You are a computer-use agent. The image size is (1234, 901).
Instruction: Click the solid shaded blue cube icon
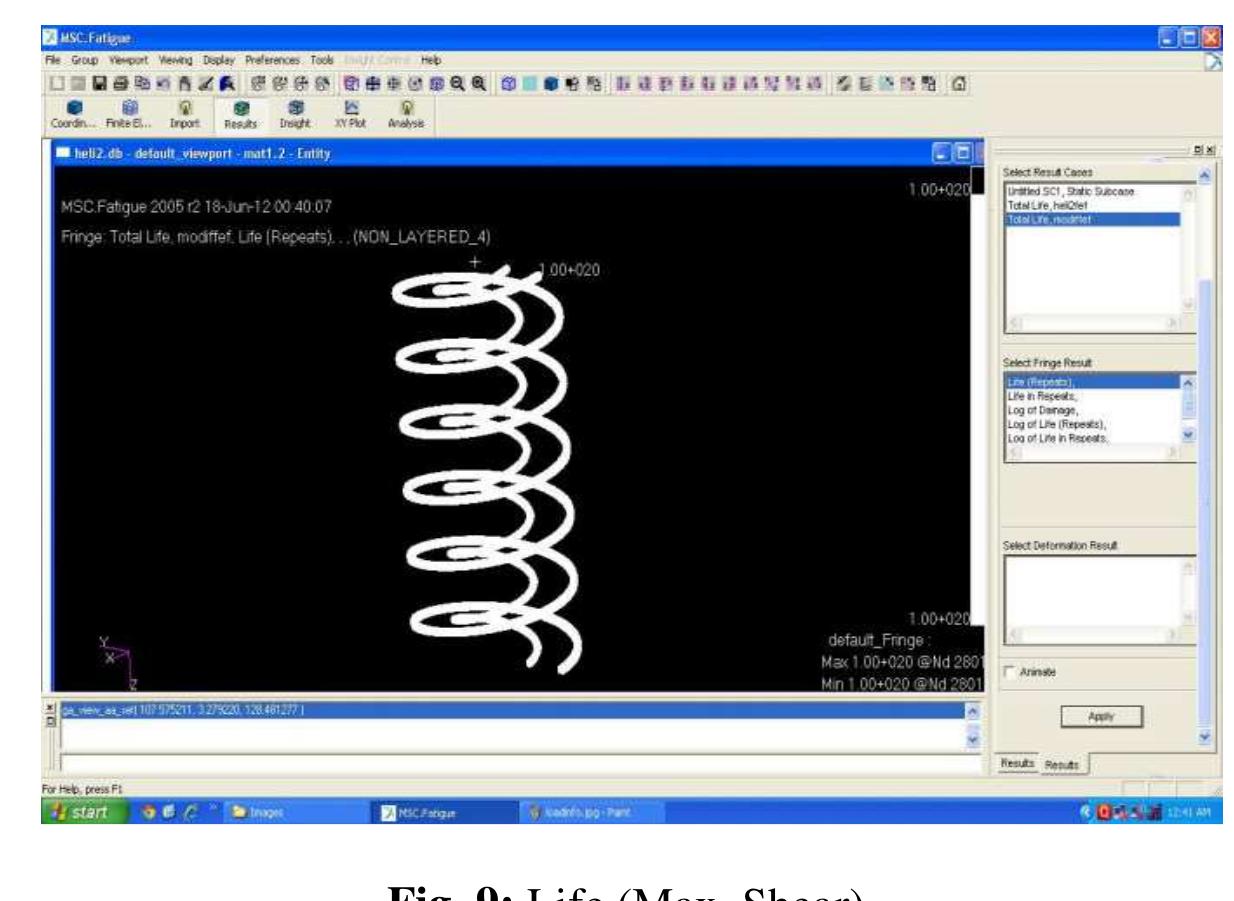[x=550, y=85]
